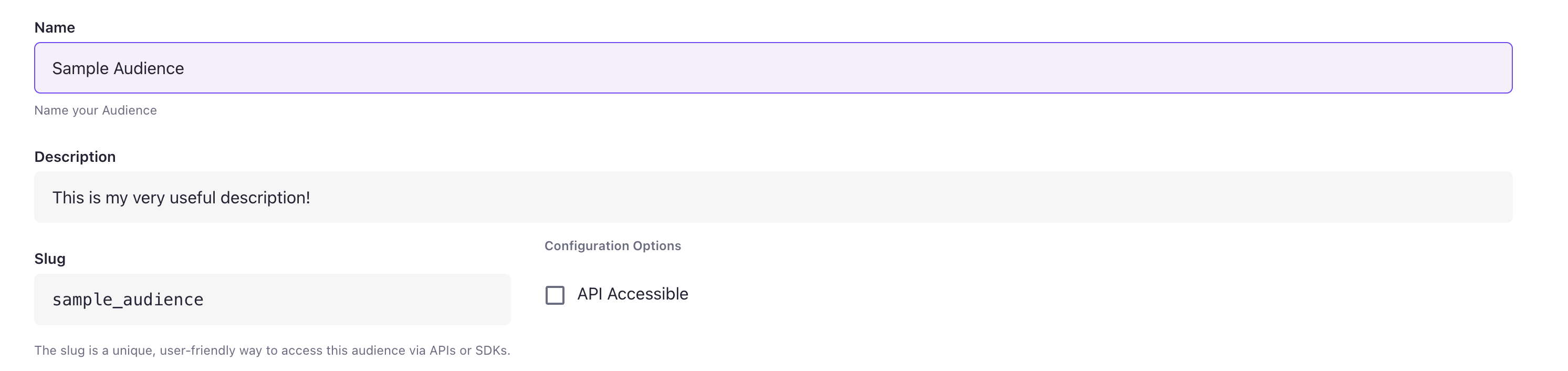Click the word "This" in the Description field

[x=68, y=198]
